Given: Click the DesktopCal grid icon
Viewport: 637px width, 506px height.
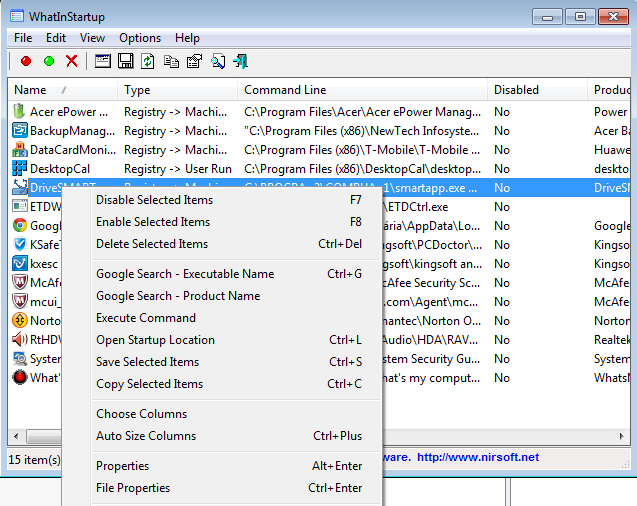Looking at the screenshot, I should click(20, 169).
